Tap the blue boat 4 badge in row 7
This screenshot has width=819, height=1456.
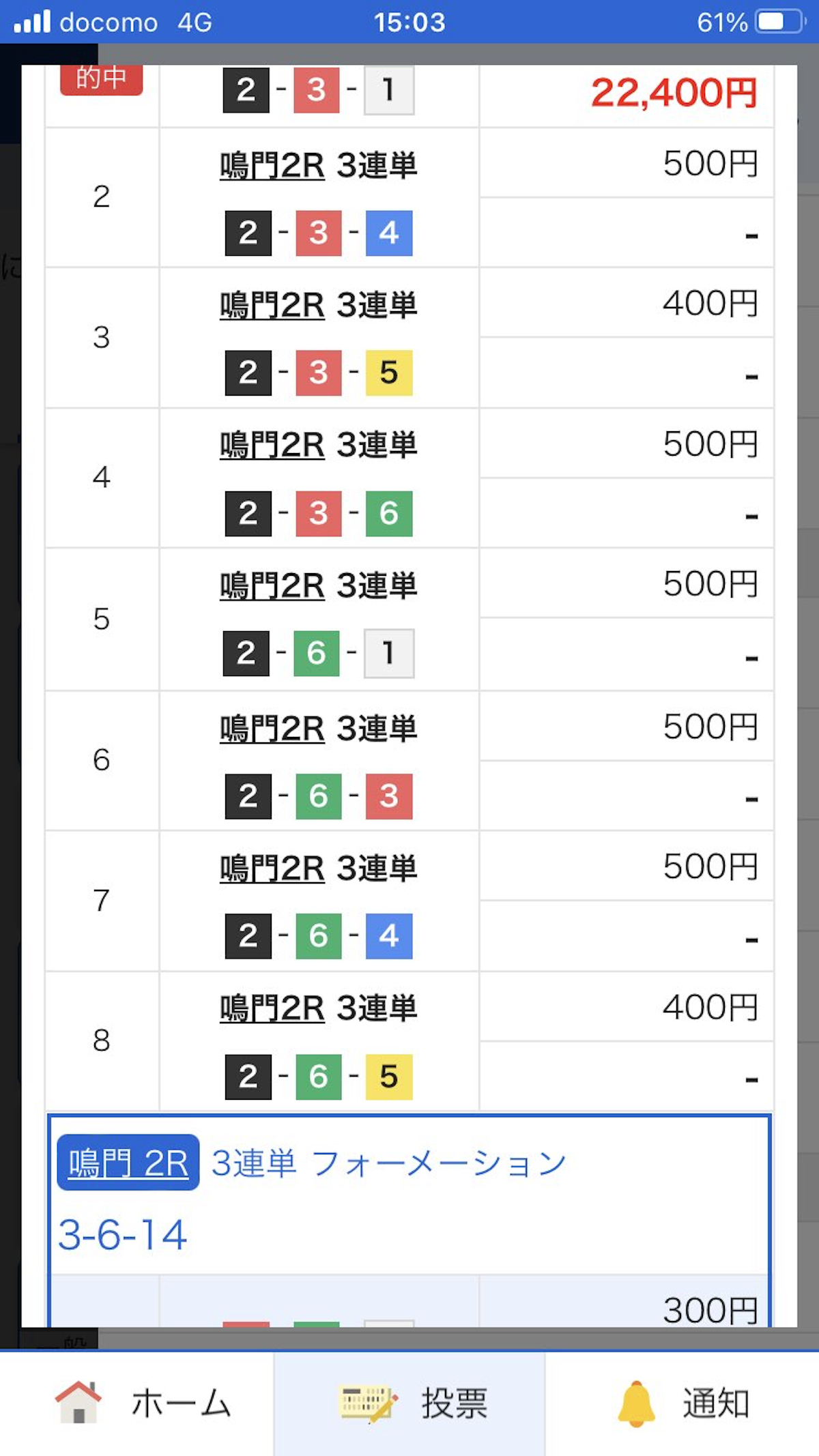[x=389, y=936]
